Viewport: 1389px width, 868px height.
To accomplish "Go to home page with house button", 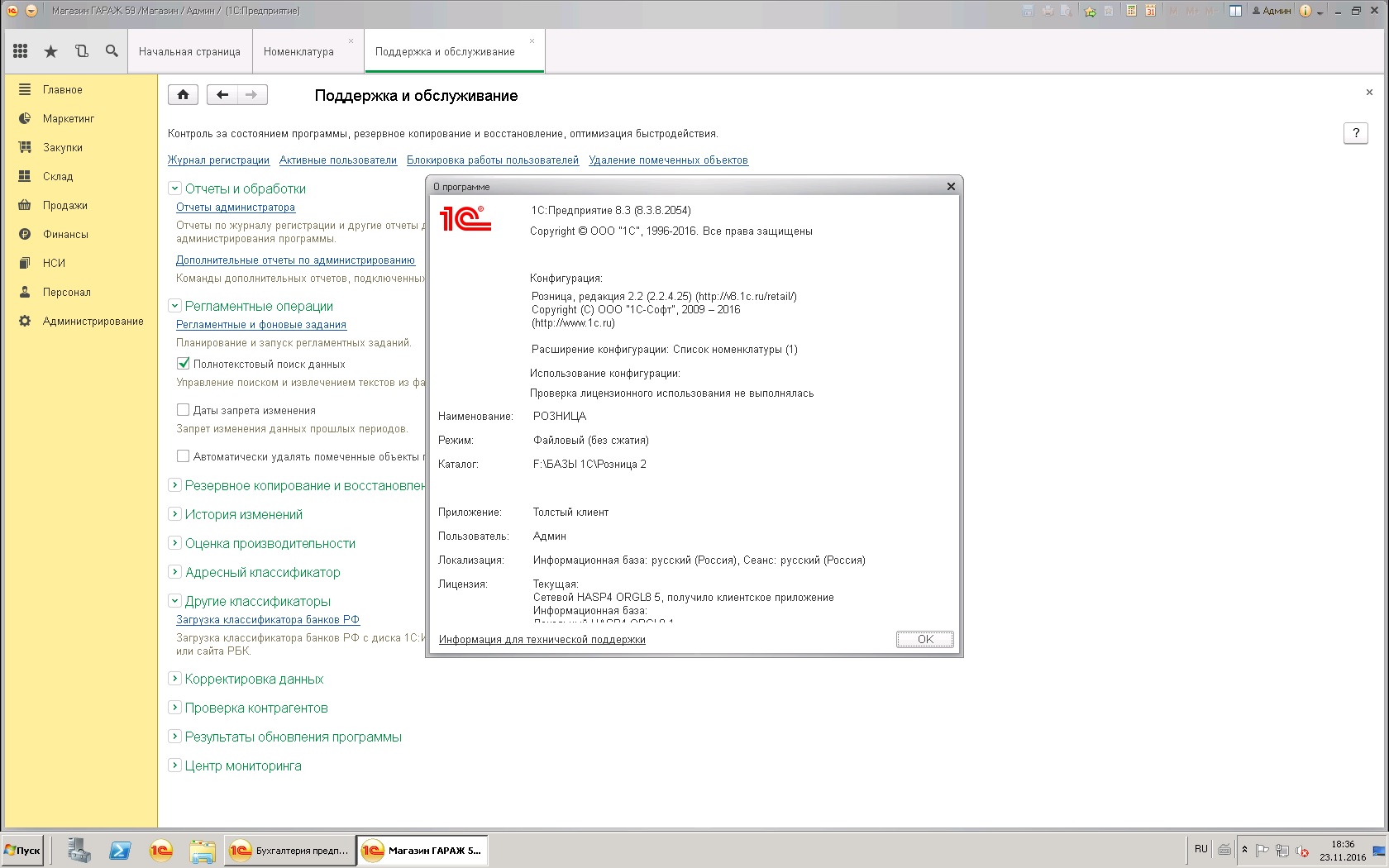I will (183, 95).
